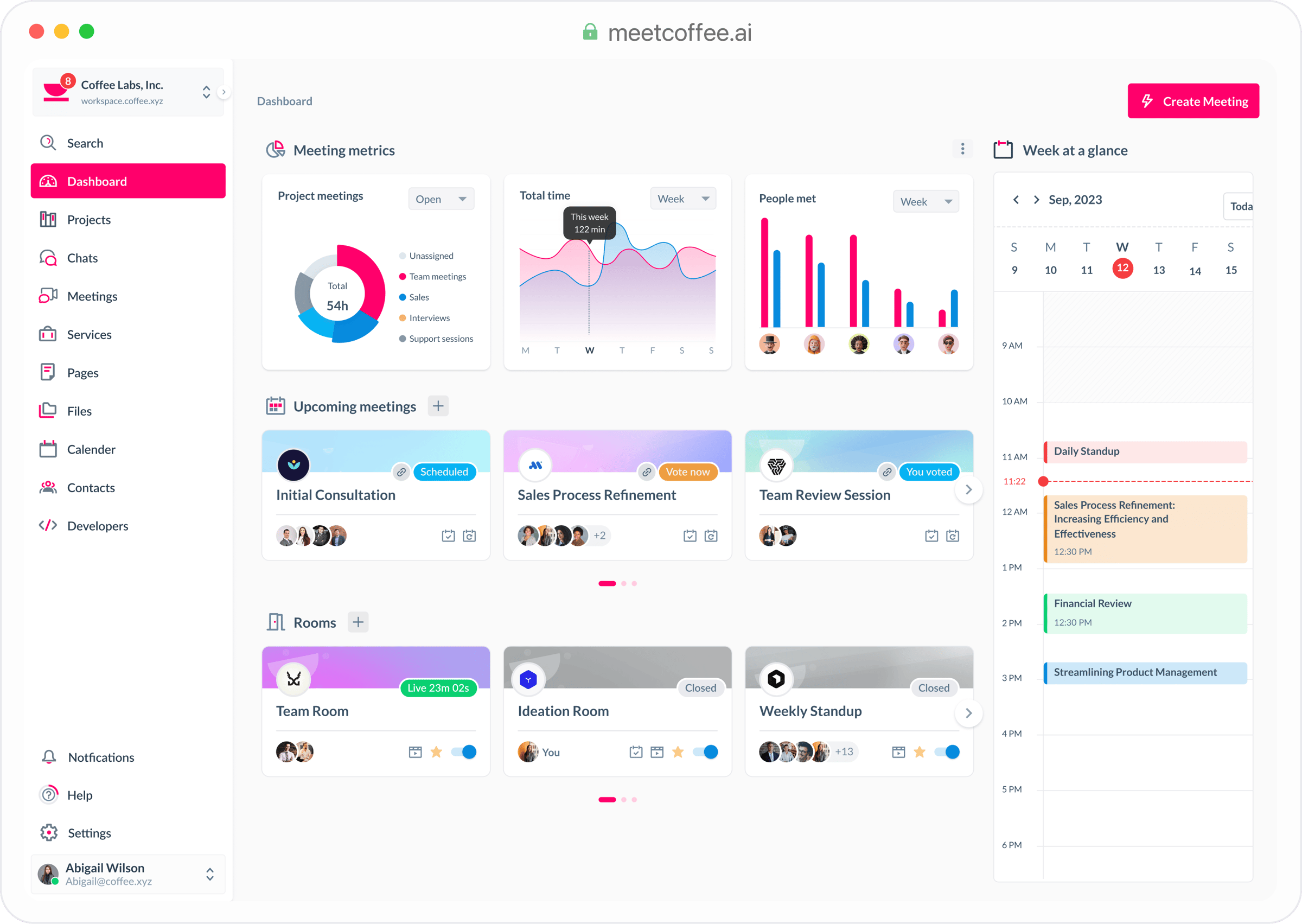
Task: Open Meeting metrics three-dot options
Action: pyautogui.click(x=962, y=149)
